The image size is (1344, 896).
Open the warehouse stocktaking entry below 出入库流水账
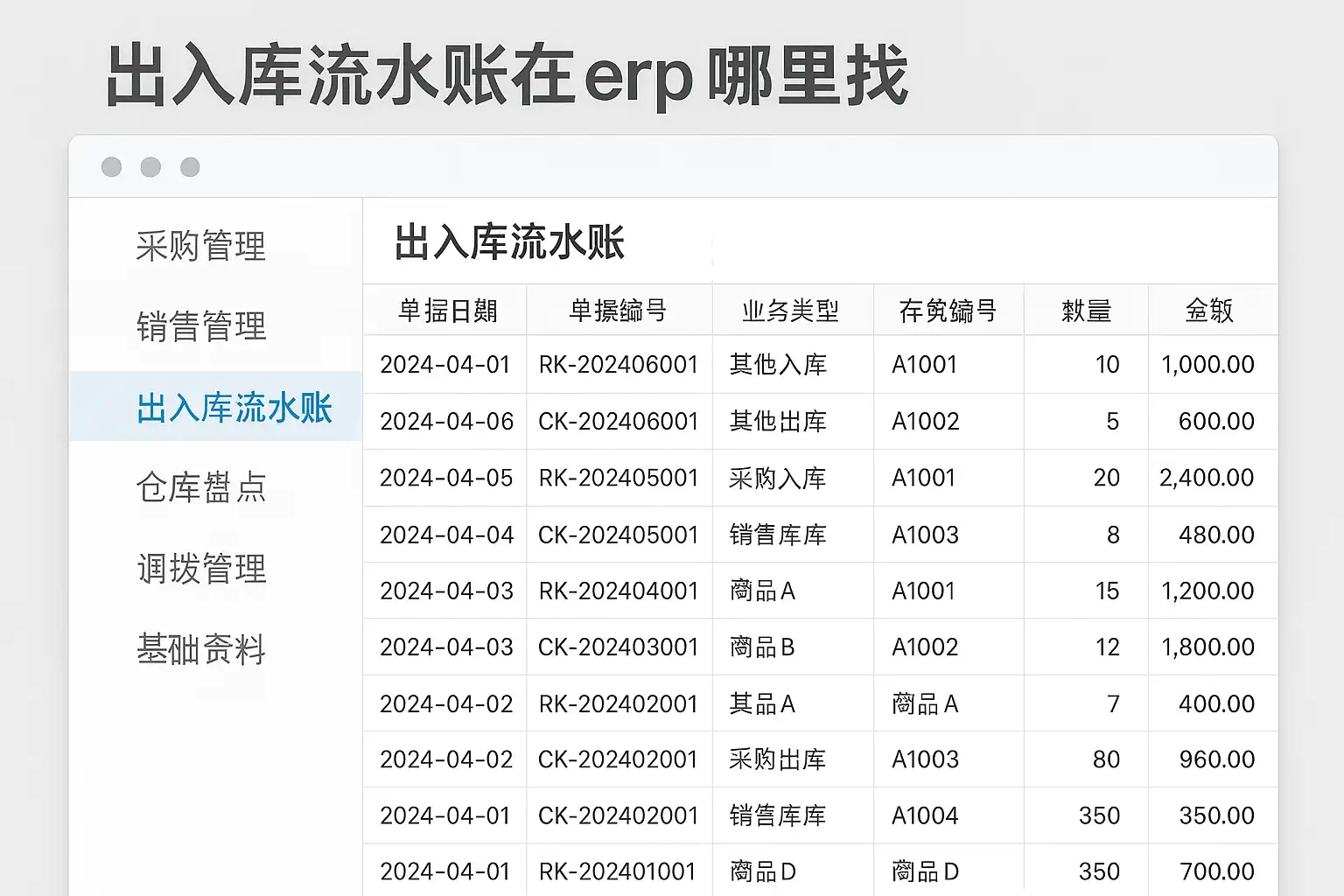200,487
